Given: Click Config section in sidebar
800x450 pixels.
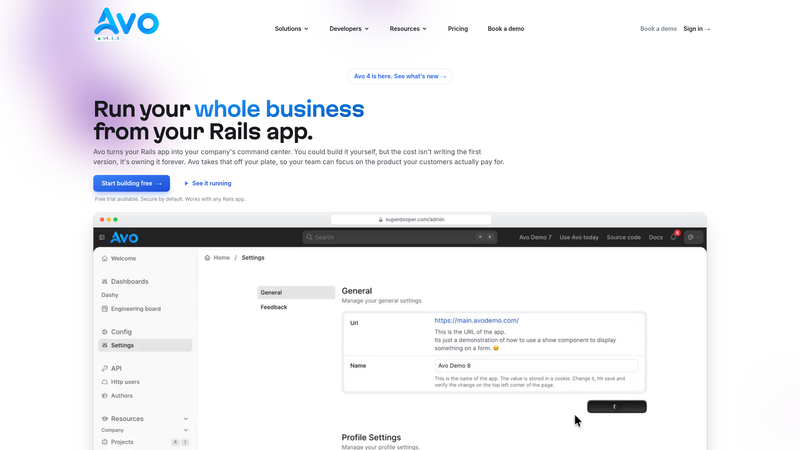Looking at the screenshot, I should 121,332.
